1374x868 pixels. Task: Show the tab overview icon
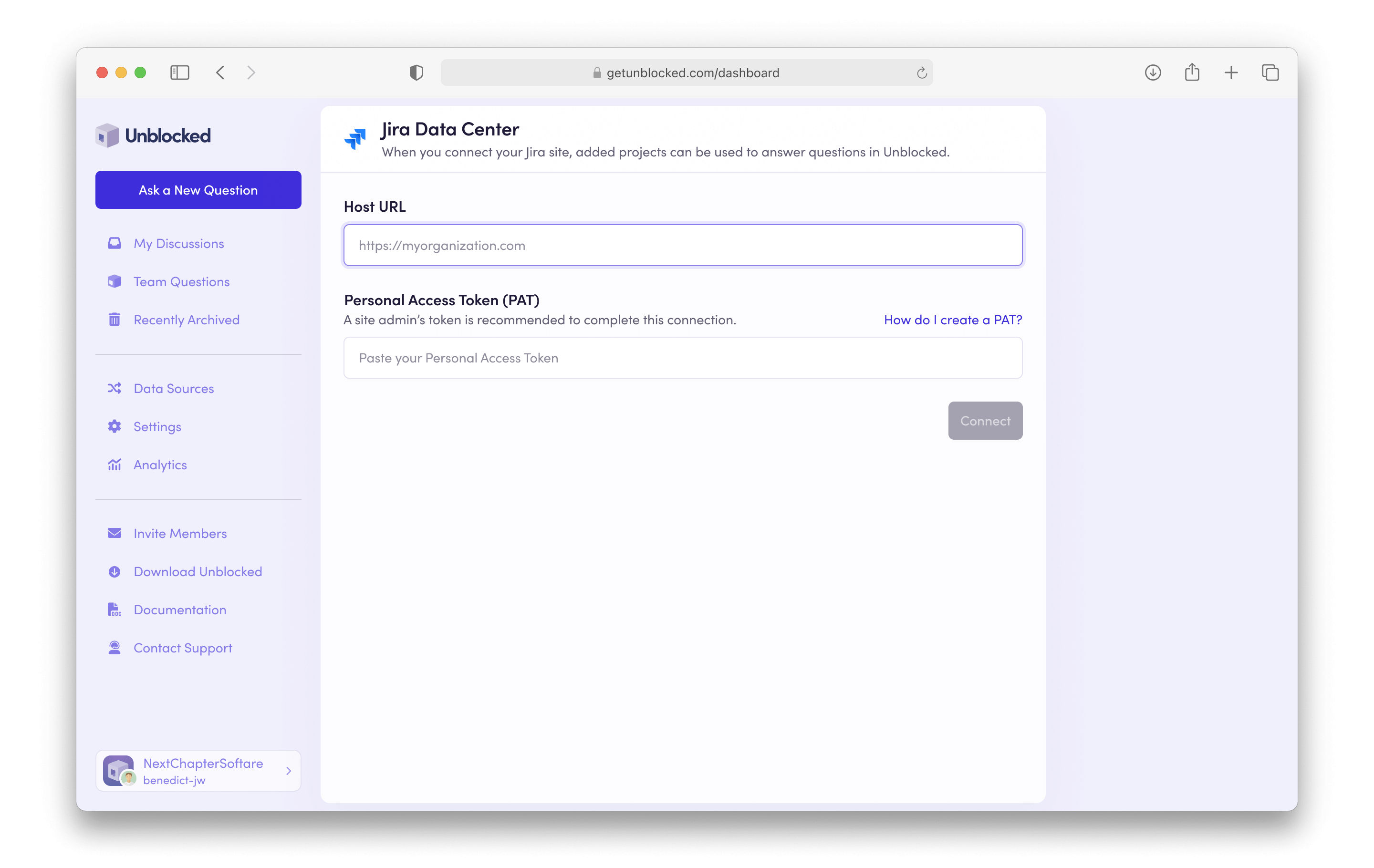(1270, 72)
